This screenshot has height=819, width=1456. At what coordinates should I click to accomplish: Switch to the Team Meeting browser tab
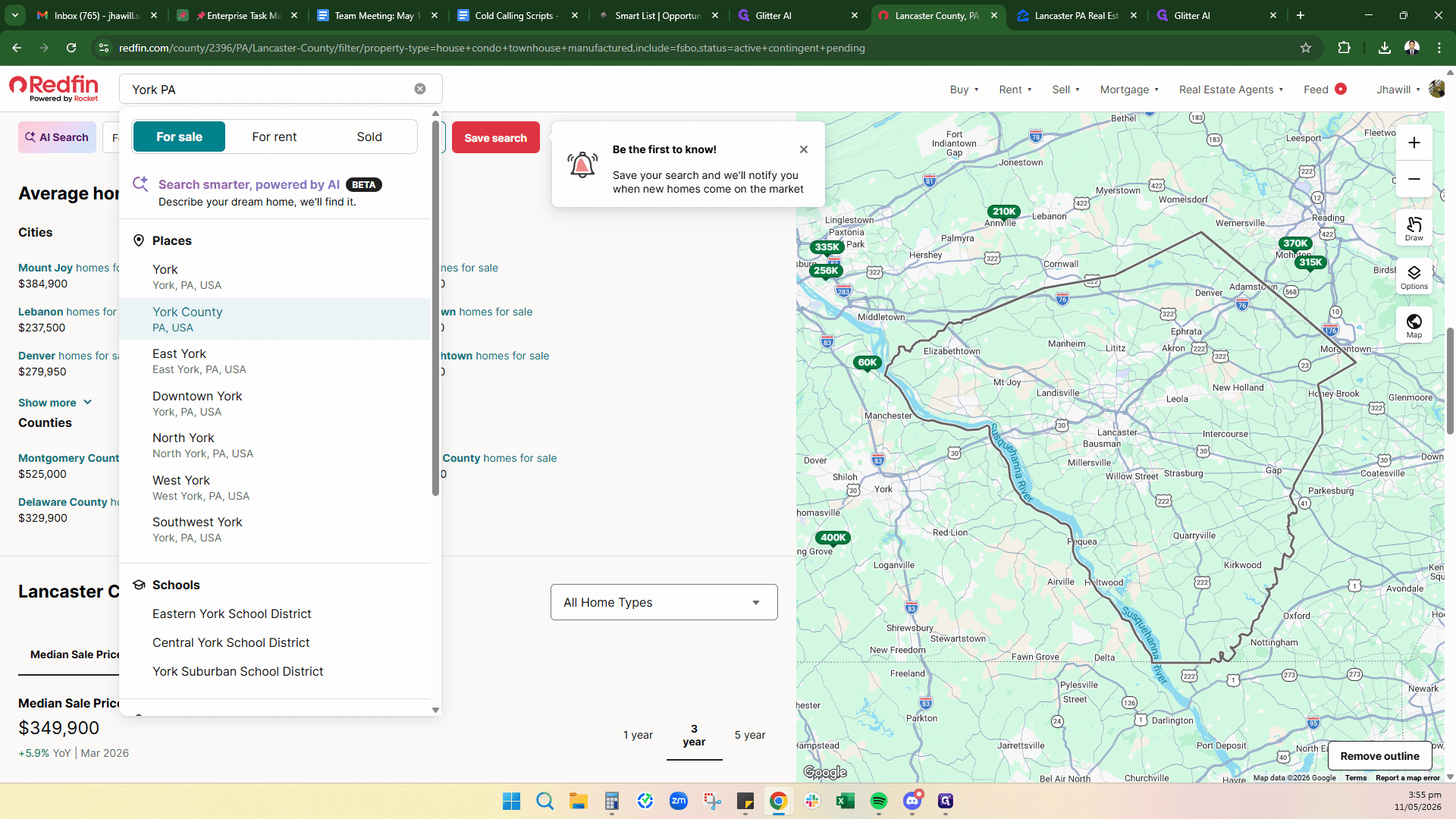coord(379,15)
